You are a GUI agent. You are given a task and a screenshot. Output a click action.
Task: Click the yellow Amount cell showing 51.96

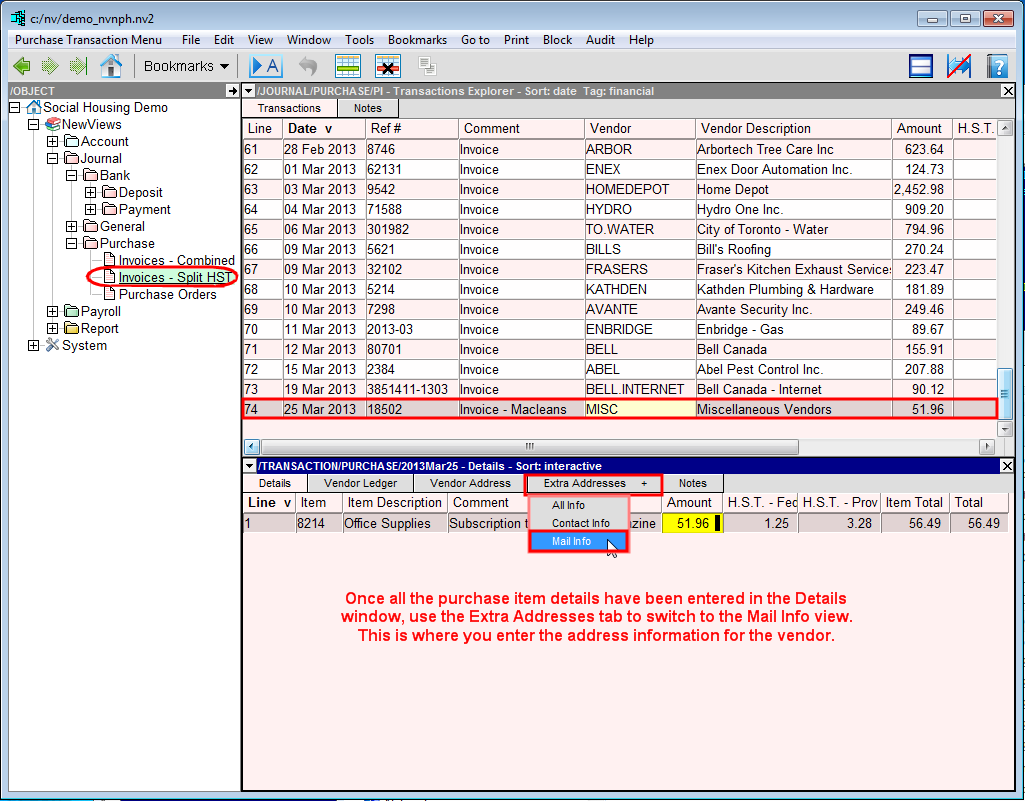click(691, 523)
